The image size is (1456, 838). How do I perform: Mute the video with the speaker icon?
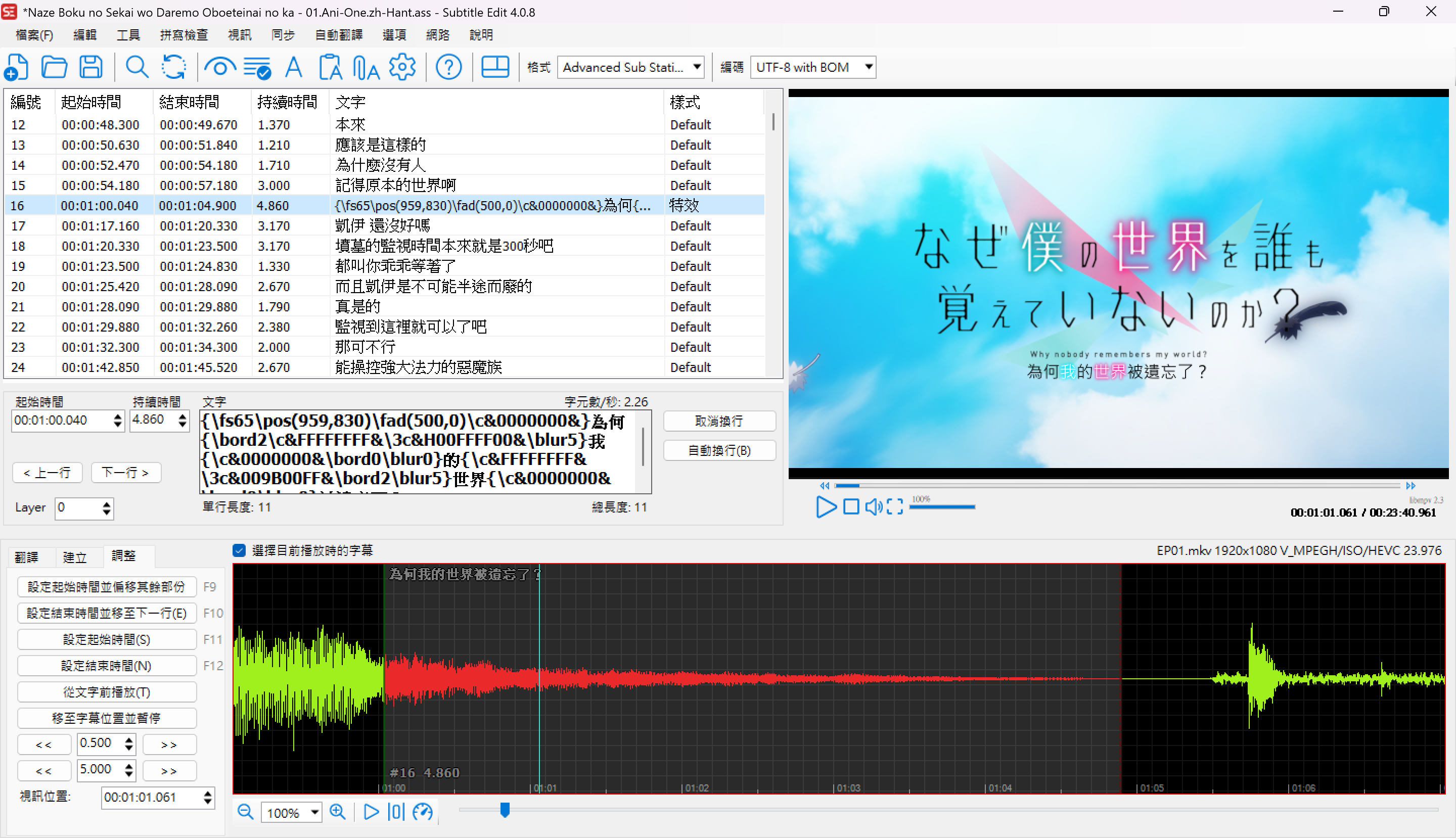pos(874,507)
